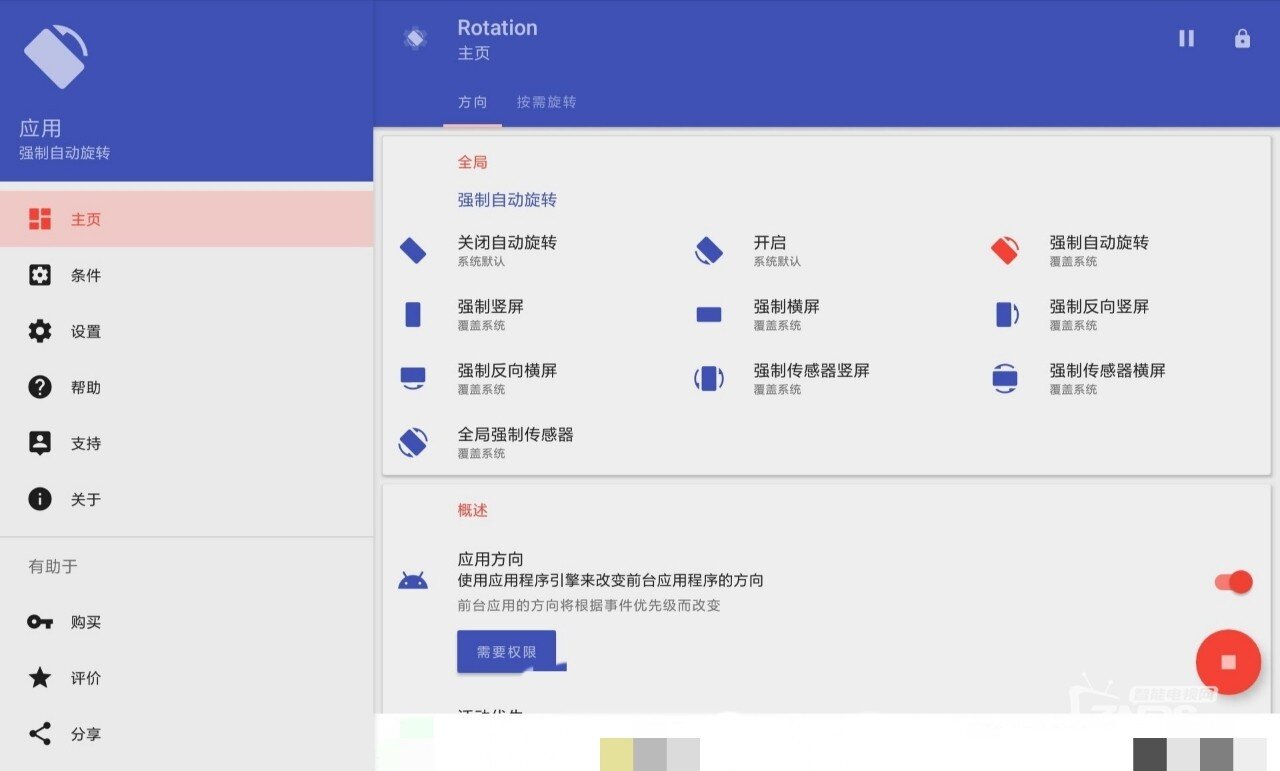Image resolution: width=1280 pixels, height=771 pixels.
Task: Click the 强制反向竖屏 label text
Action: (x=1099, y=306)
